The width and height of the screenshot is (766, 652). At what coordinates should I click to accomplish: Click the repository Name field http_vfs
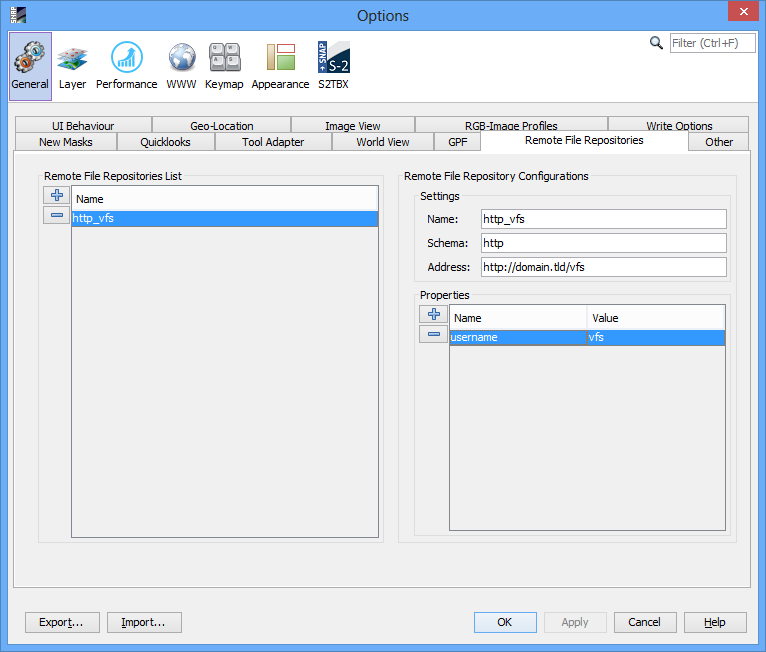click(x=603, y=219)
